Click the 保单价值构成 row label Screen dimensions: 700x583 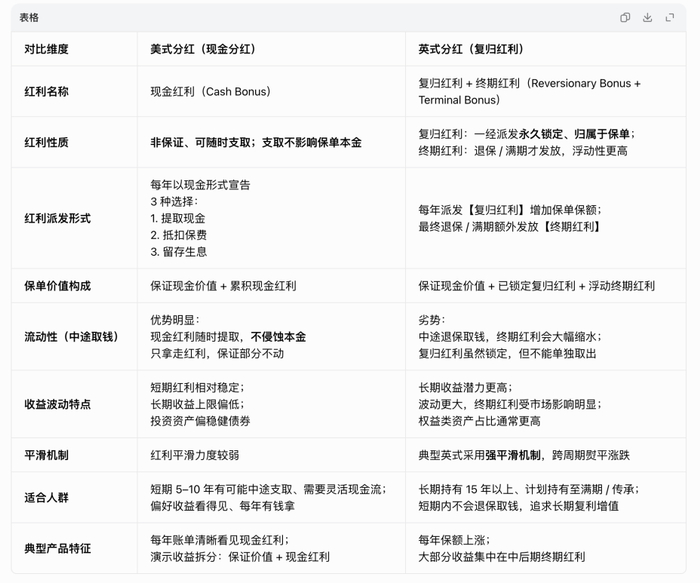point(58,286)
